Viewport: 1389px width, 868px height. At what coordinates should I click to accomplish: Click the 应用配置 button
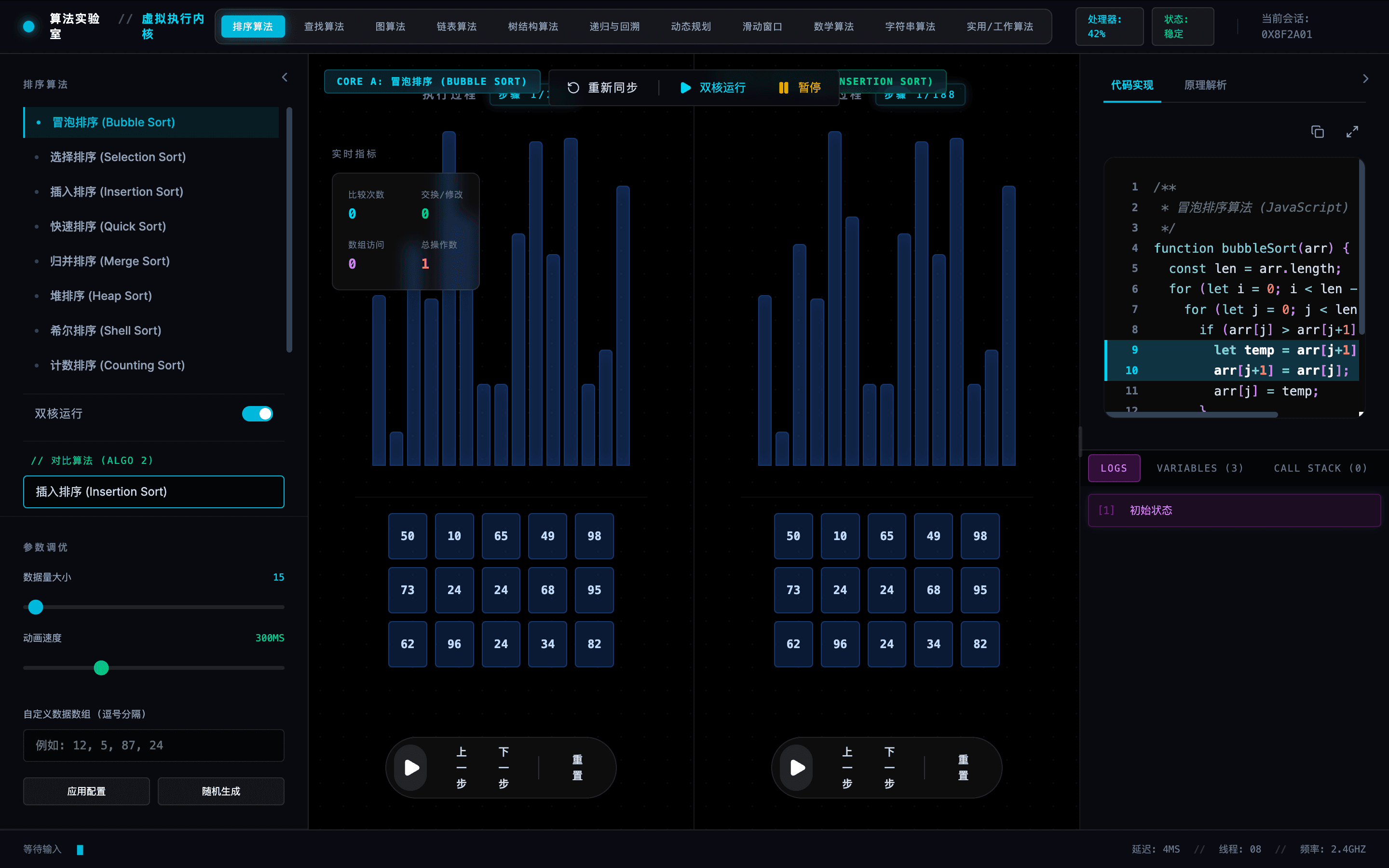tap(86, 791)
